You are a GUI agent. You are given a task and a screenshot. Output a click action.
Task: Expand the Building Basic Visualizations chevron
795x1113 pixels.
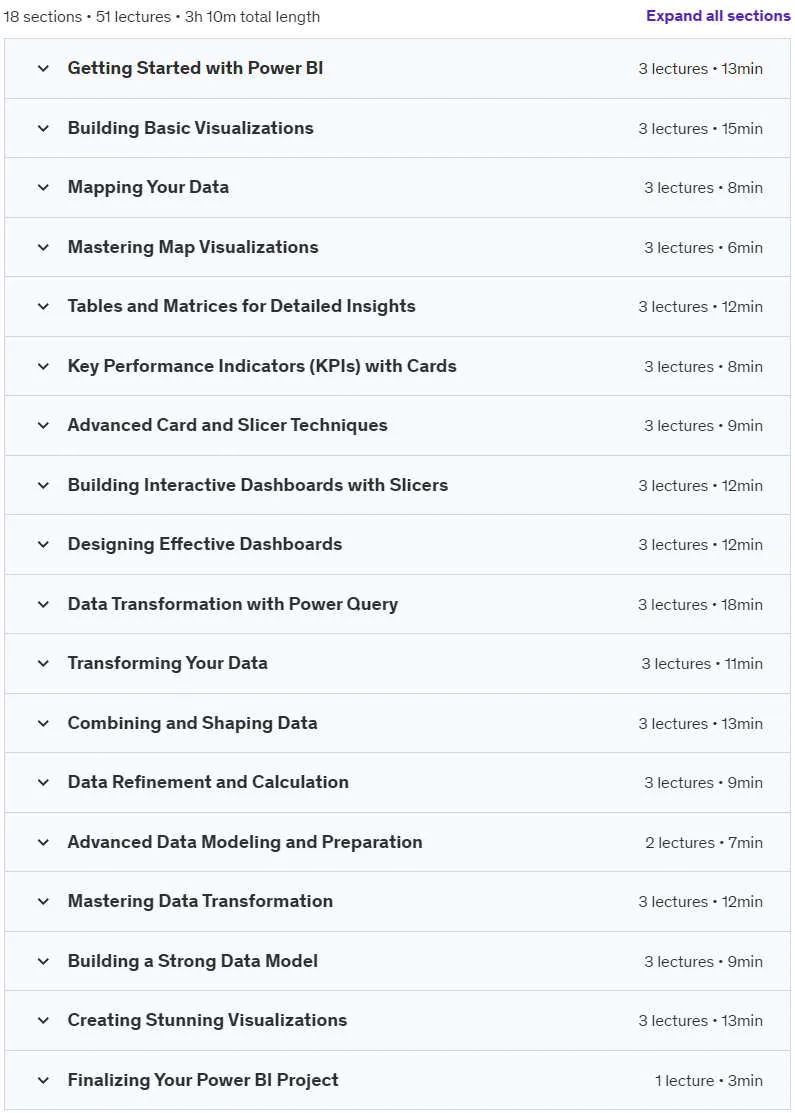(43, 128)
